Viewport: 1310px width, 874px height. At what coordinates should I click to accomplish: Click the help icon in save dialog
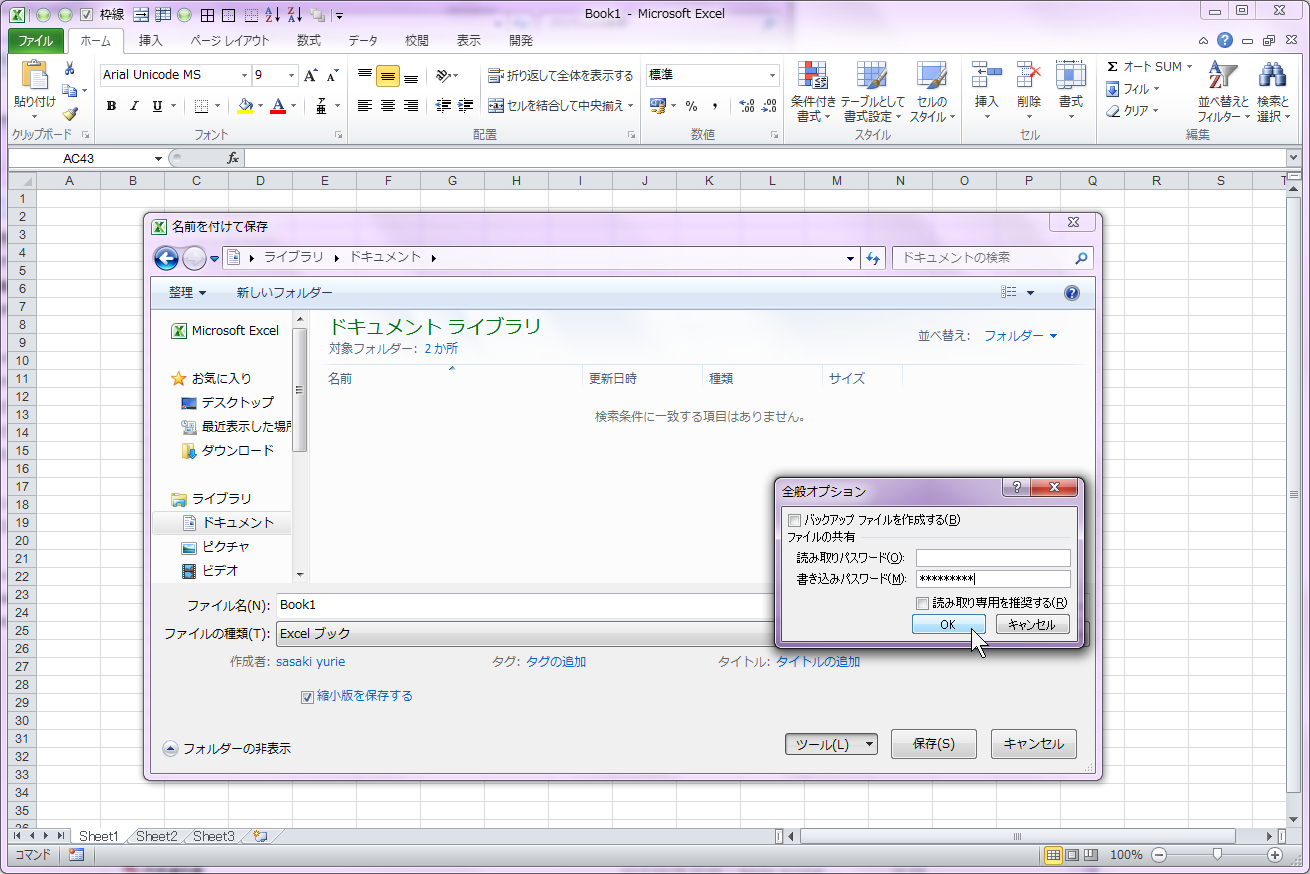click(1072, 293)
